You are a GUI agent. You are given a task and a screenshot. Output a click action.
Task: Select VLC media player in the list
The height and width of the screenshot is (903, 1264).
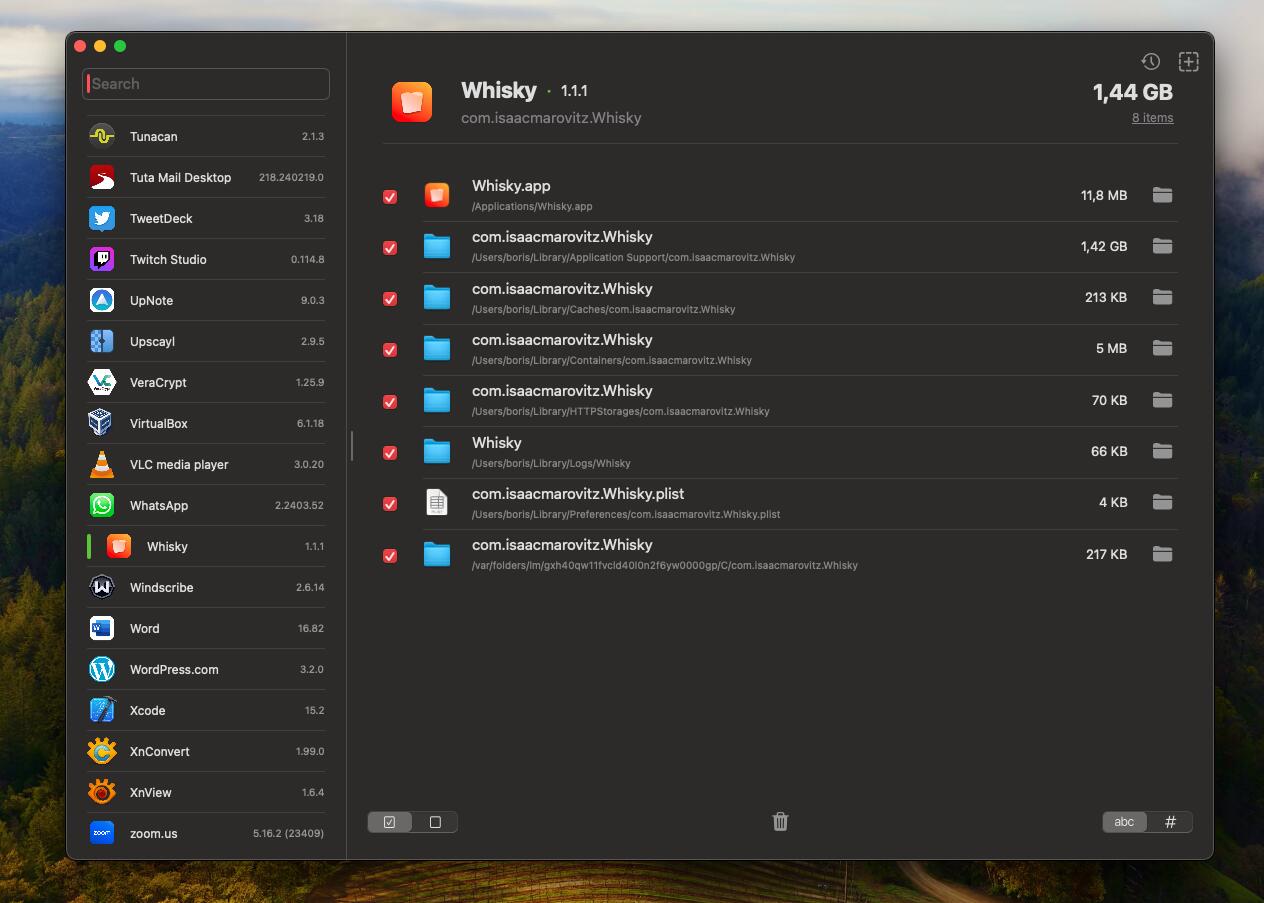[206, 464]
